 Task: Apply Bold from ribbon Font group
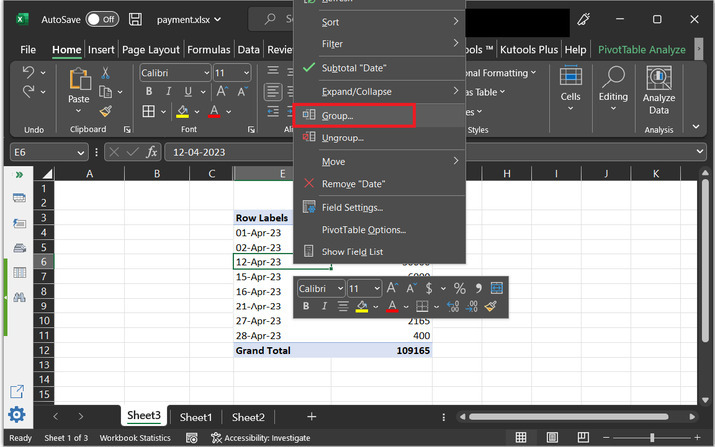point(149,92)
